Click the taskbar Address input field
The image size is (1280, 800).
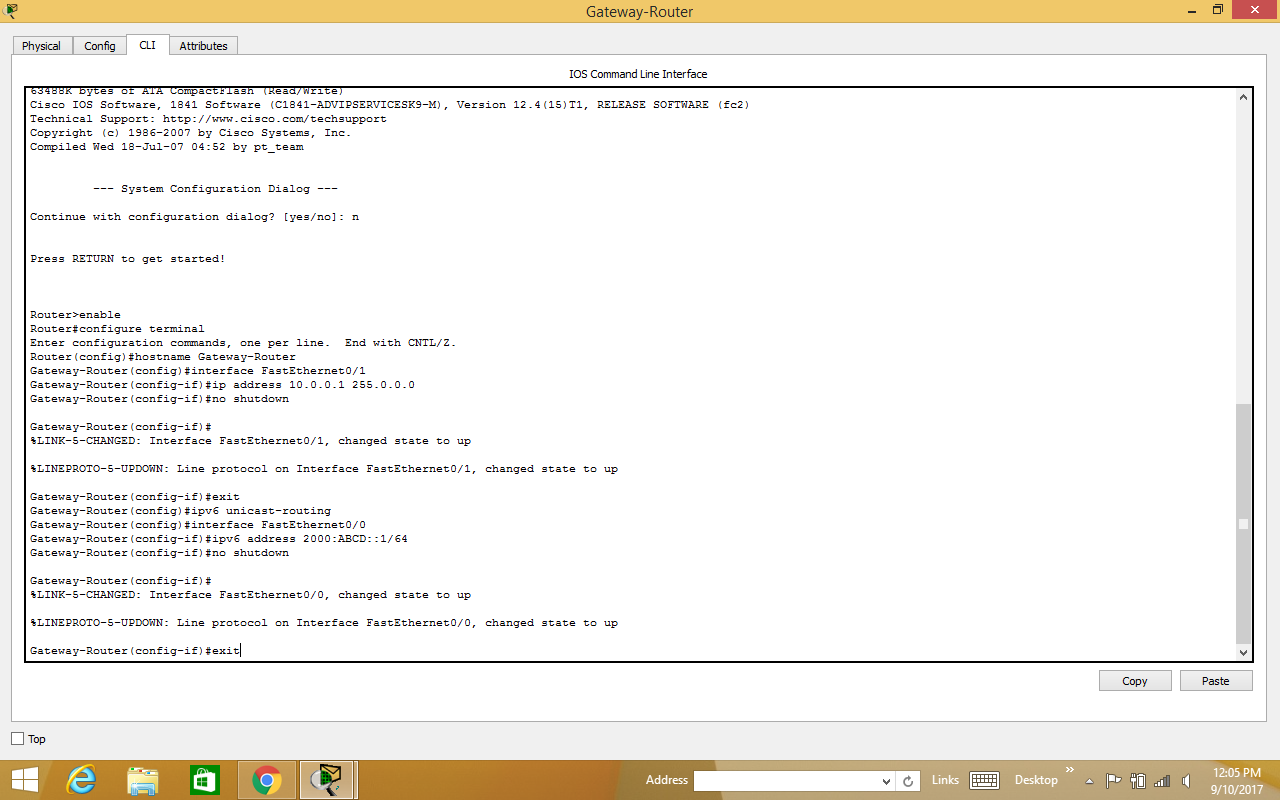coord(785,780)
